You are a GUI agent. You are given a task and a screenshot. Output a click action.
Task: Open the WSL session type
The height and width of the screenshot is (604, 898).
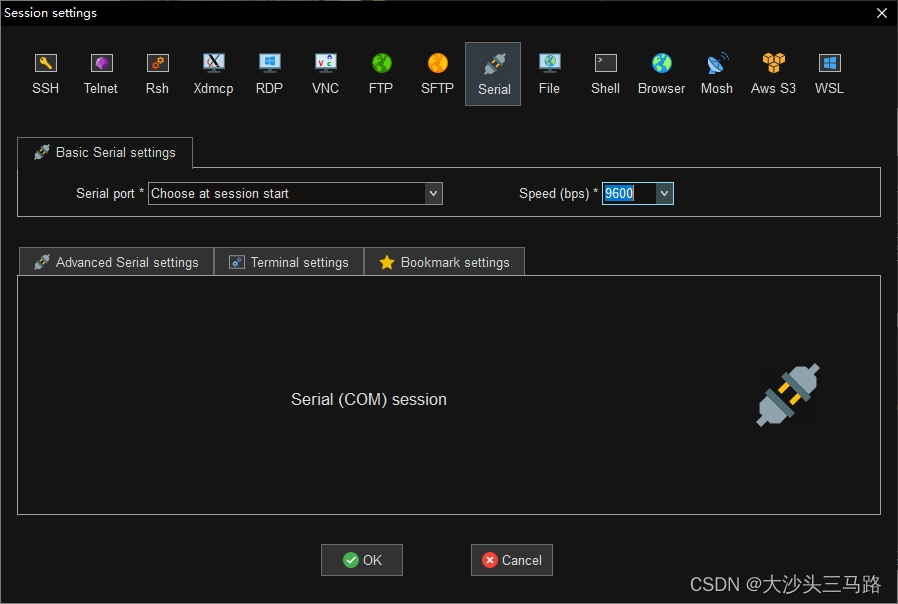[x=829, y=74]
